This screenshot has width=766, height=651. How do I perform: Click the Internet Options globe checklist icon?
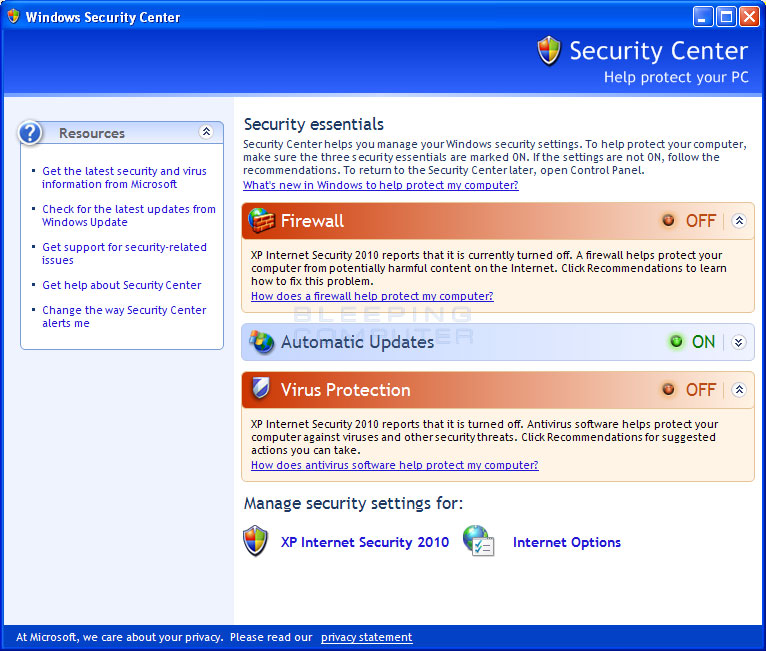pos(478,541)
